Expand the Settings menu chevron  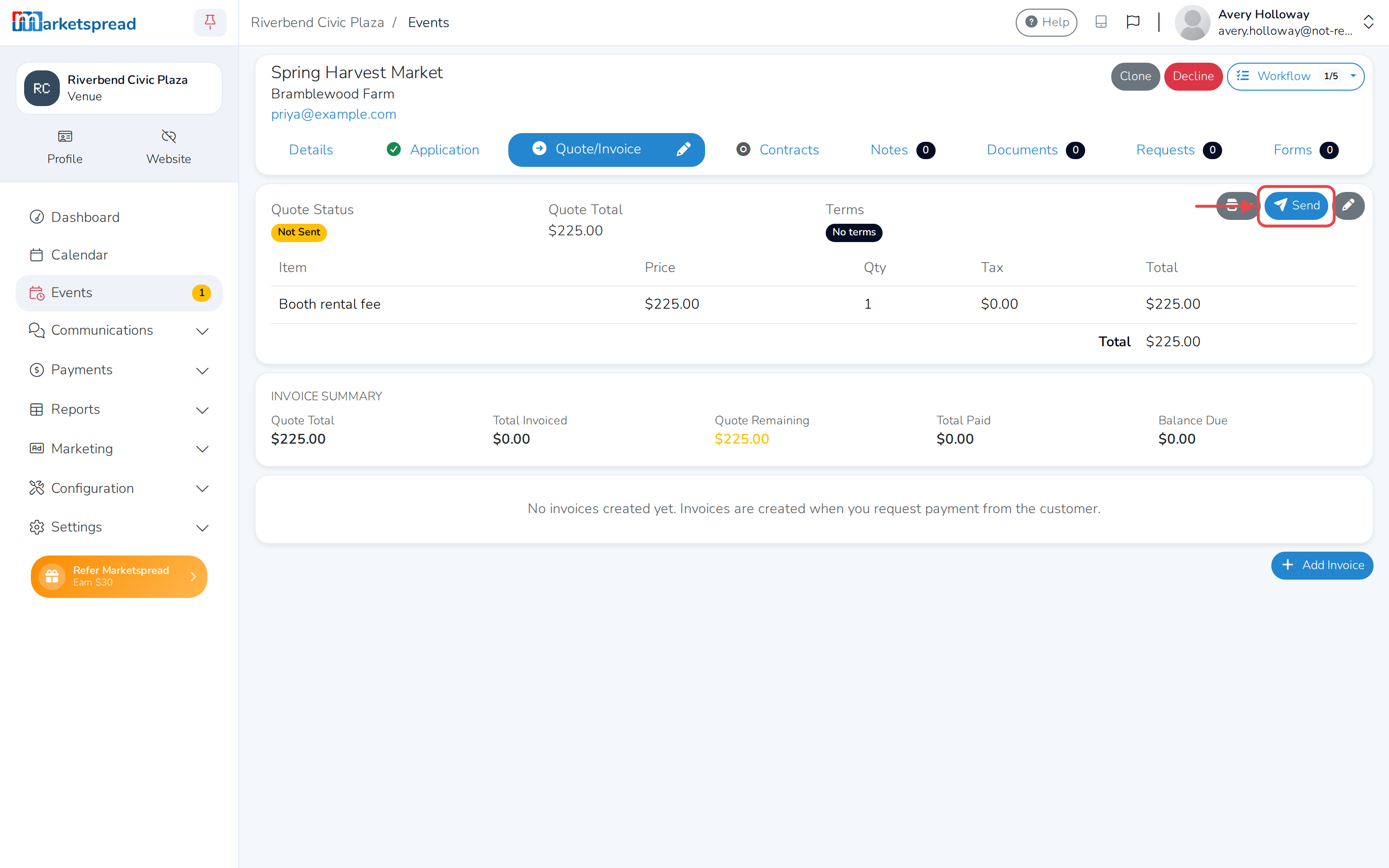click(202, 528)
